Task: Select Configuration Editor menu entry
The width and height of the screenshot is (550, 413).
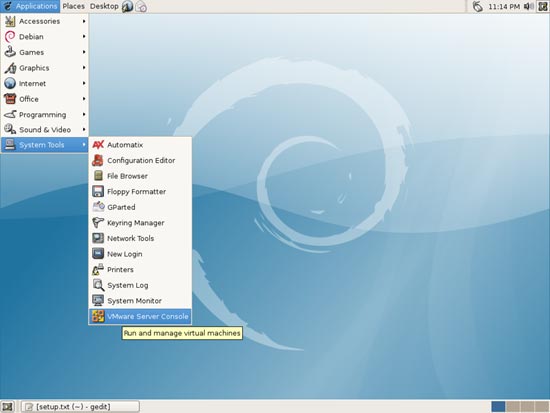Action: pos(140,160)
